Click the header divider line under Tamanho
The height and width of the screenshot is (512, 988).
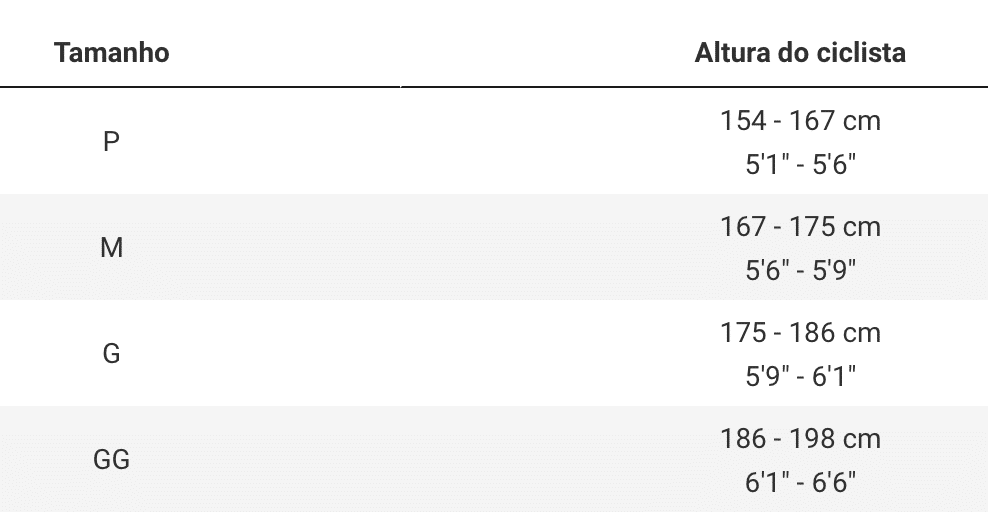coord(200,87)
